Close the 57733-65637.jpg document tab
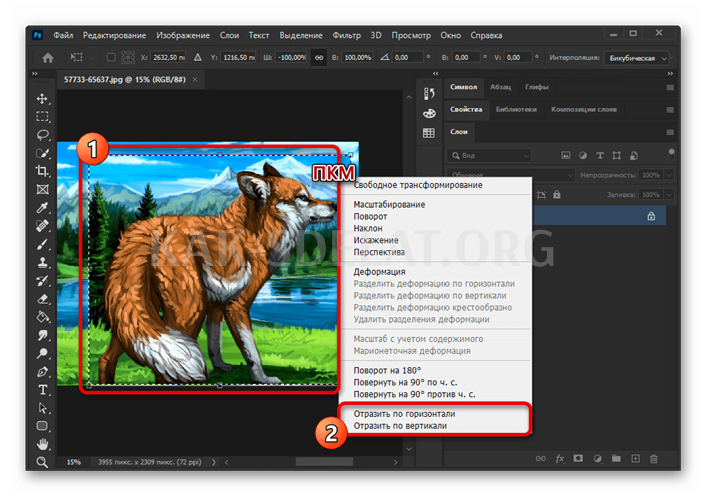706x496 pixels. point(195,80)
